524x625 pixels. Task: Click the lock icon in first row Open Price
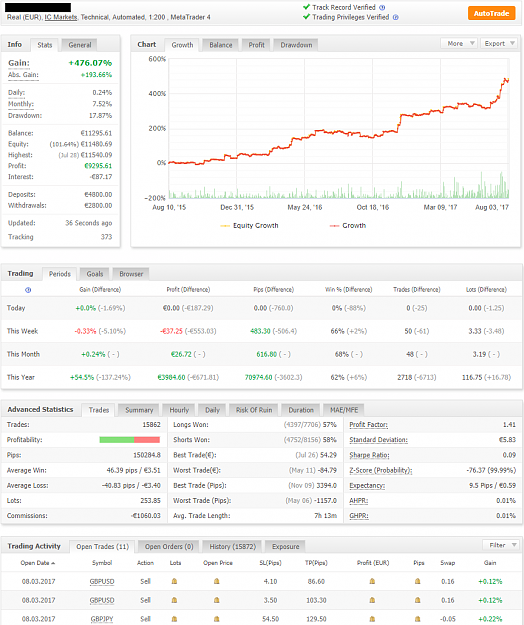216,582
